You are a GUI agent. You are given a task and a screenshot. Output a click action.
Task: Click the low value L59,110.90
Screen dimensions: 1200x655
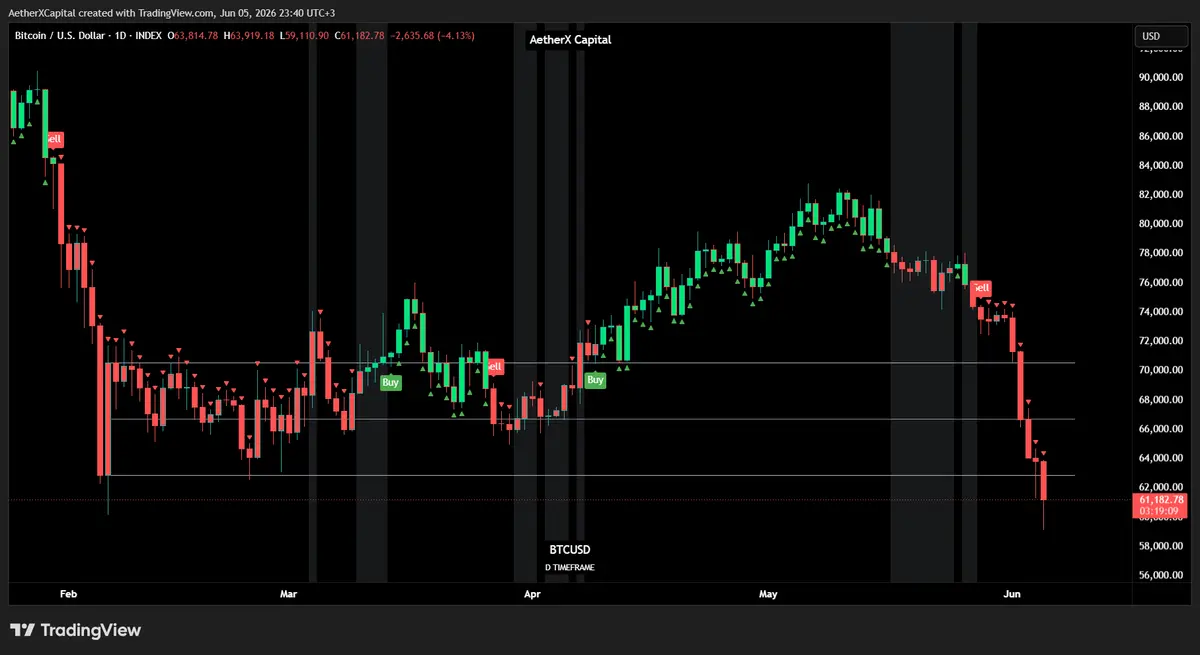[x=306, y=36]
